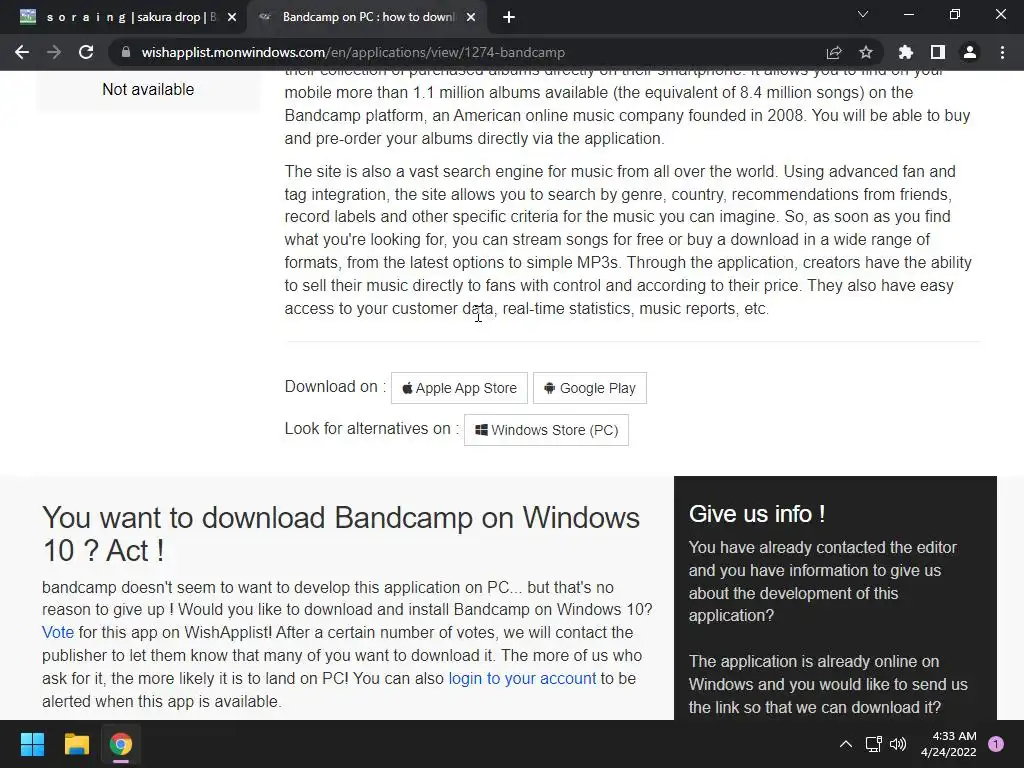This screenshot has width=1024, height=768.
Task: Click the forward navigation arrow
Action: pyautogui.click(x=54, y=52)
